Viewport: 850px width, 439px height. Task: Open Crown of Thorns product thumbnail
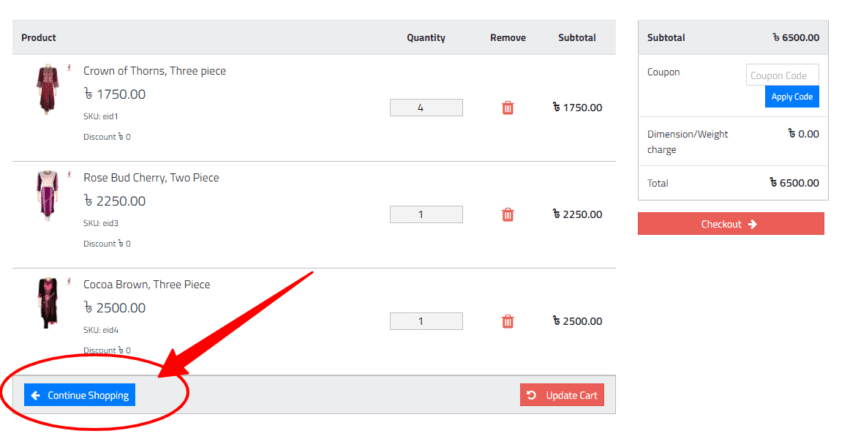[x=48, y=89]
